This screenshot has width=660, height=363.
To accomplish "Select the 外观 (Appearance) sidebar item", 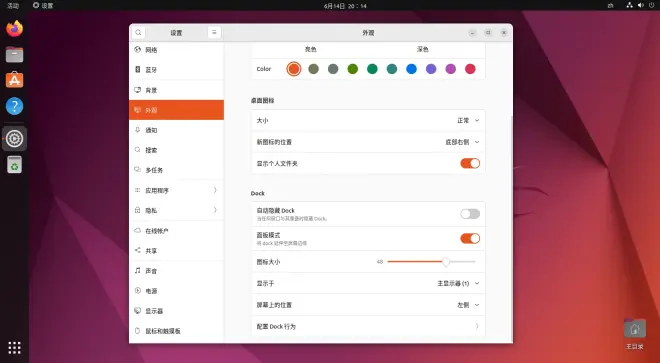I will (176, 110).
